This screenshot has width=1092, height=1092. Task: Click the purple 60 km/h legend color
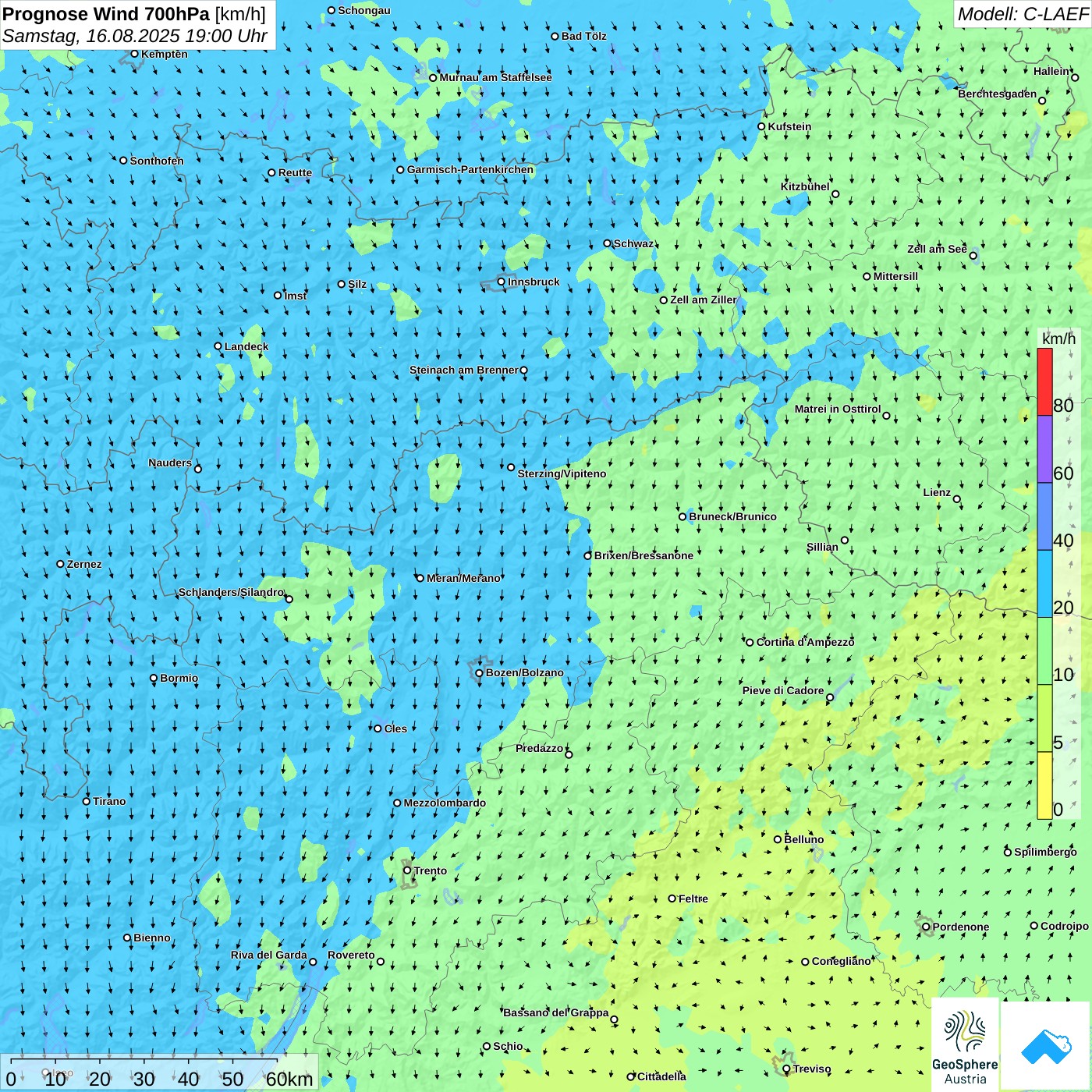(1044, 449)
